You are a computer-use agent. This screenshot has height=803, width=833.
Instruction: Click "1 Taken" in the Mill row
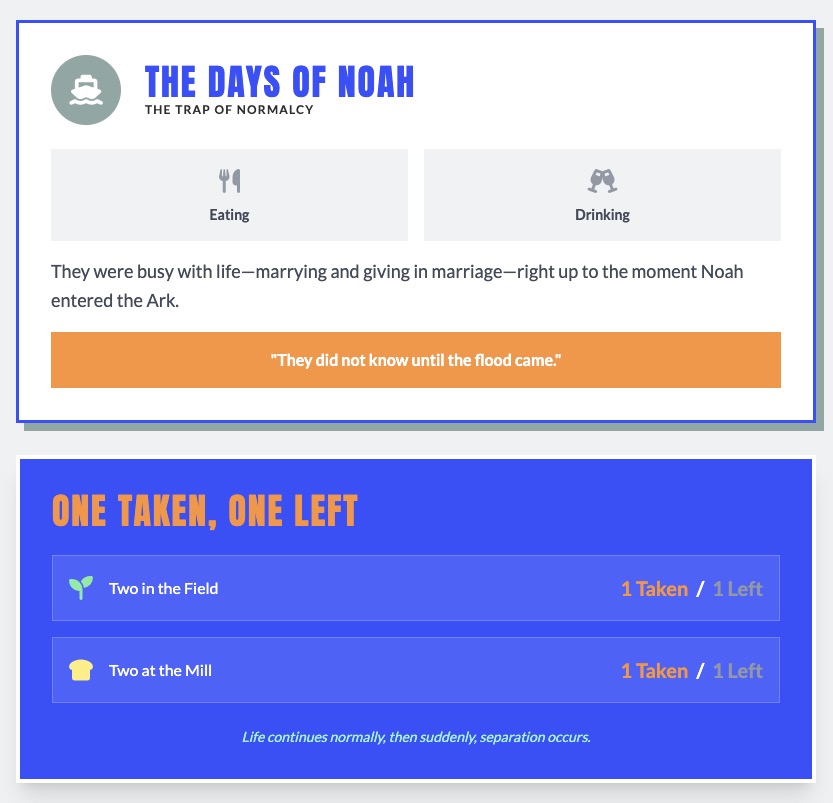coord(654,671)
